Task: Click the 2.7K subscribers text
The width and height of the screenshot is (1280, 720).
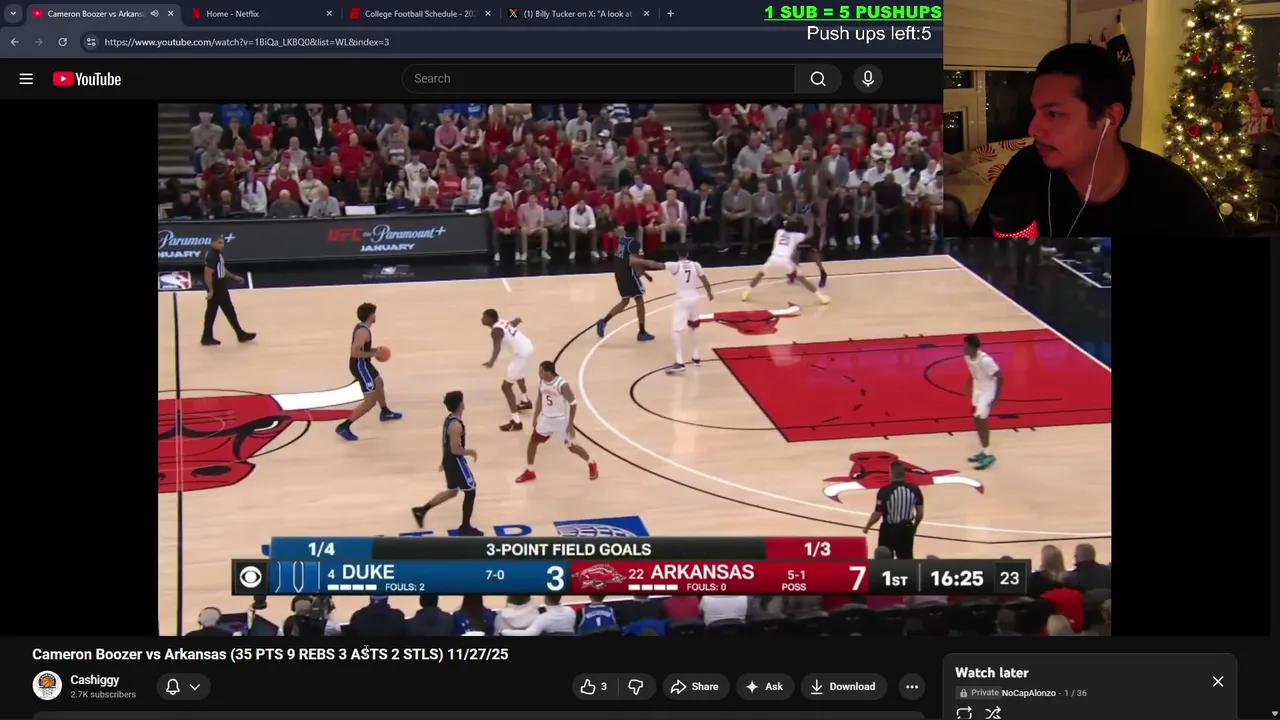Action: point(103,695)
